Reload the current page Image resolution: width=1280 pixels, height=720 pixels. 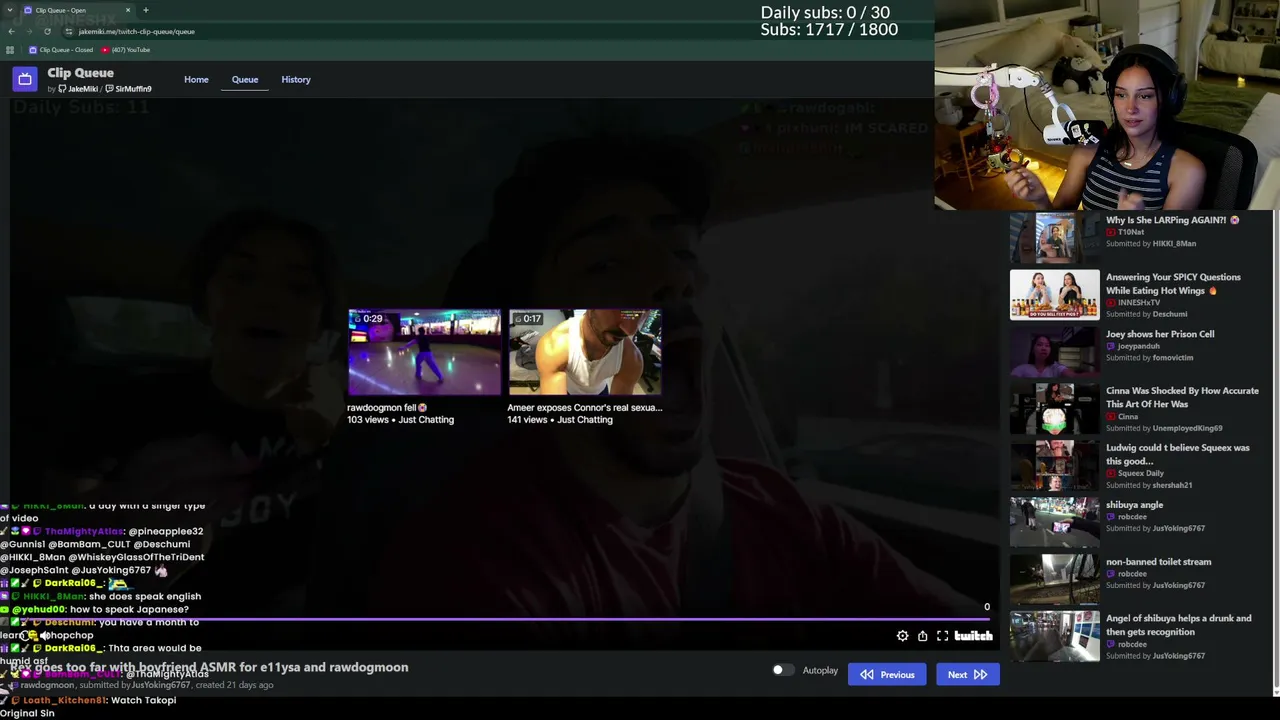tap(47, 31)
